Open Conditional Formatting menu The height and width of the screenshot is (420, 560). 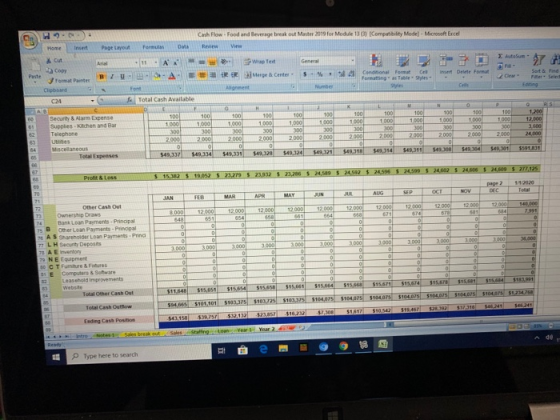(375, 67)
